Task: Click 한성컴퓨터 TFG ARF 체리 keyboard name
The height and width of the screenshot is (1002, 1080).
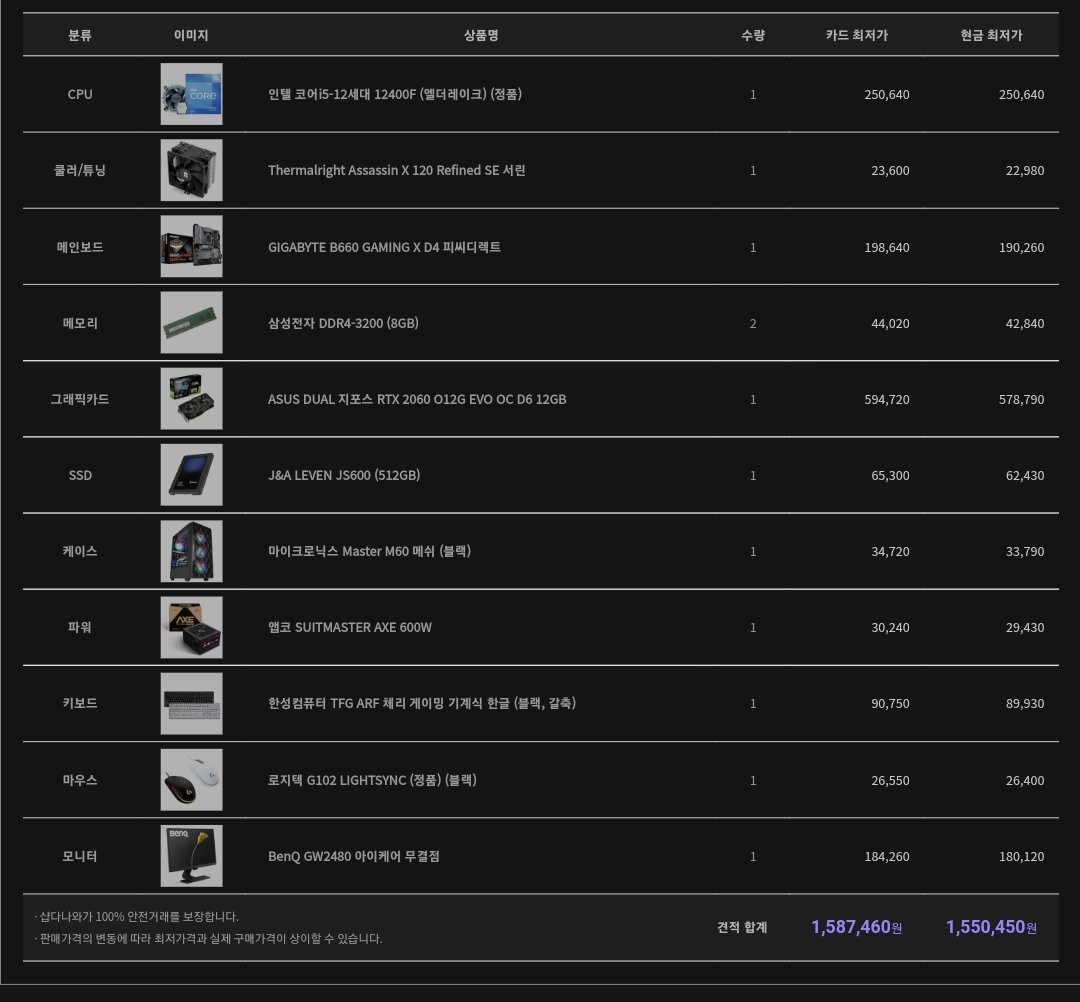Action: (422, 703)
